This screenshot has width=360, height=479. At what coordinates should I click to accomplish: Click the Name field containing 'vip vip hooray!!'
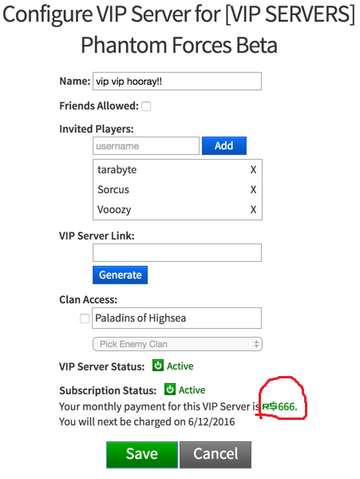[177, 81]
